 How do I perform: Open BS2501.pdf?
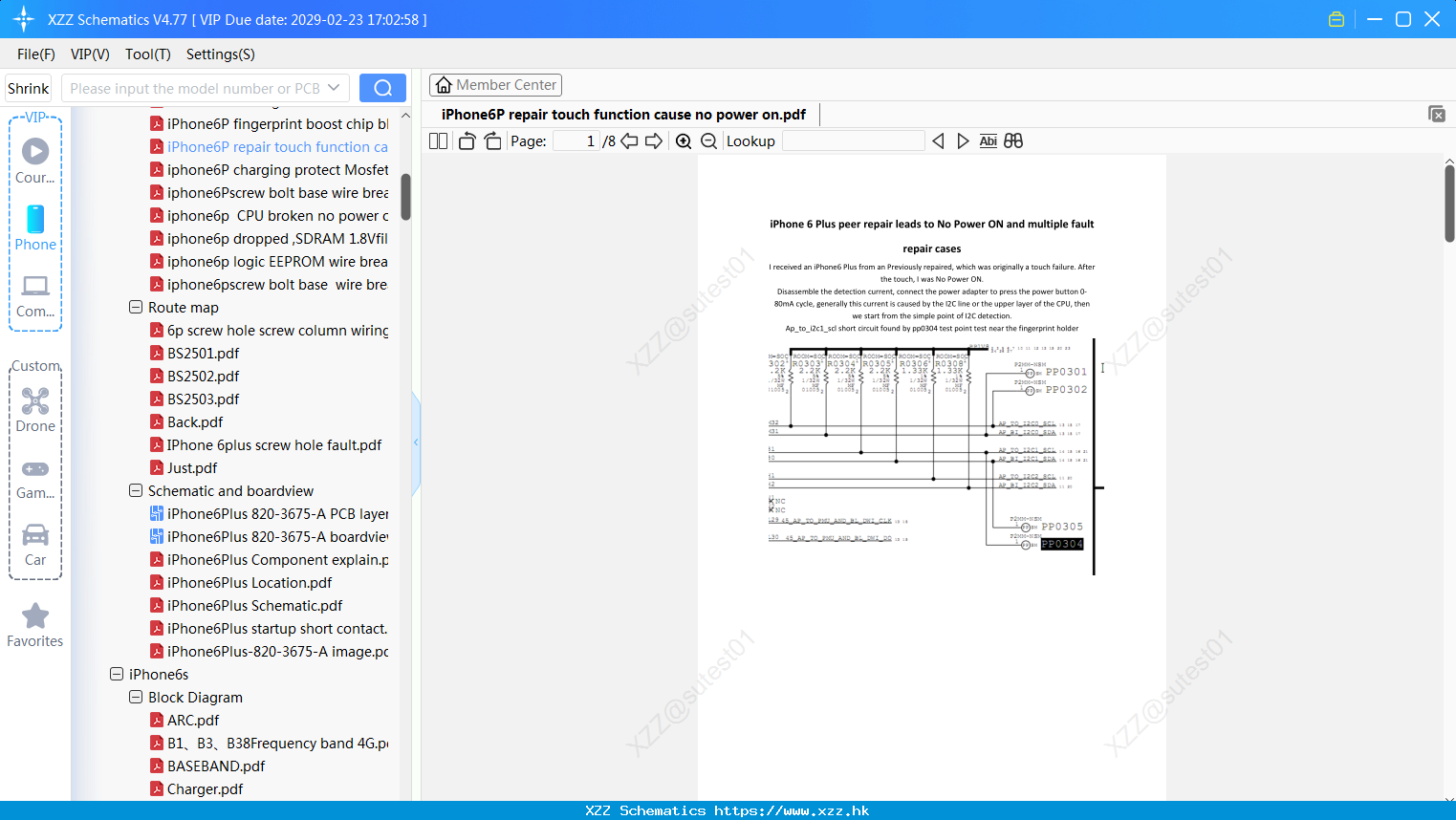click(x=194, y=353)
